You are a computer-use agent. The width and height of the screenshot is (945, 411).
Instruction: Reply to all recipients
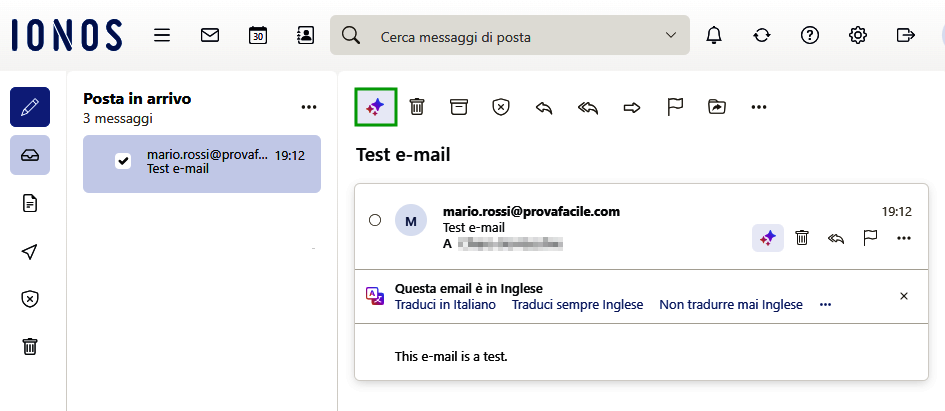pos(588,107)
